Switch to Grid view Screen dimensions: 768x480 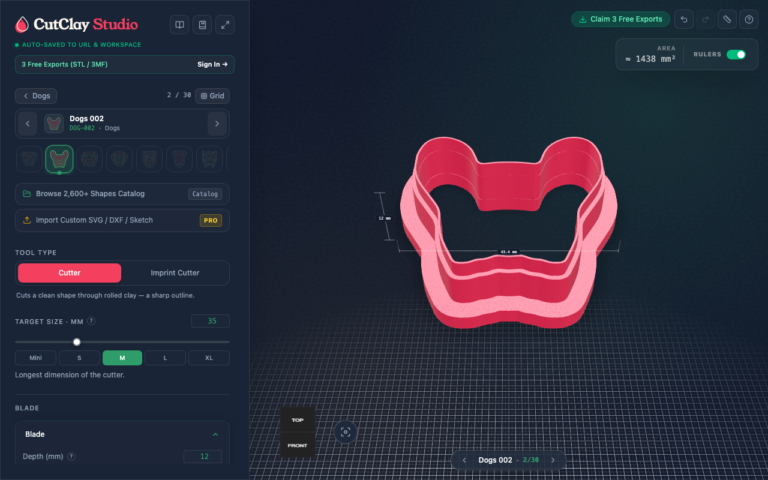pos(213,96)
